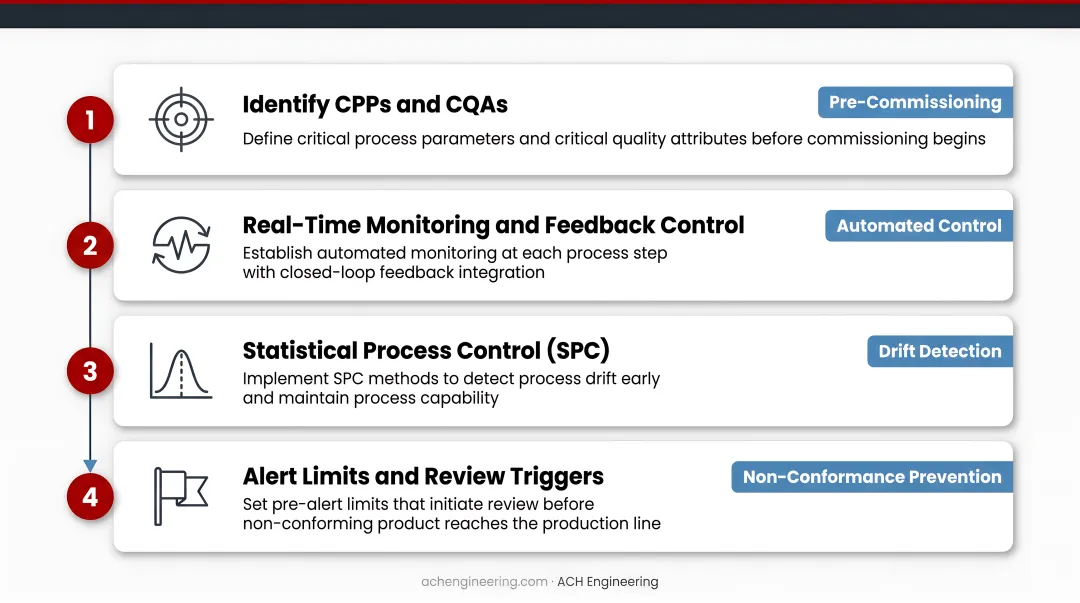Image resolution: width=1080 pixels, height=603 pixels.
Task: Click the bell curve distribution icon
Action: [181, 371]
